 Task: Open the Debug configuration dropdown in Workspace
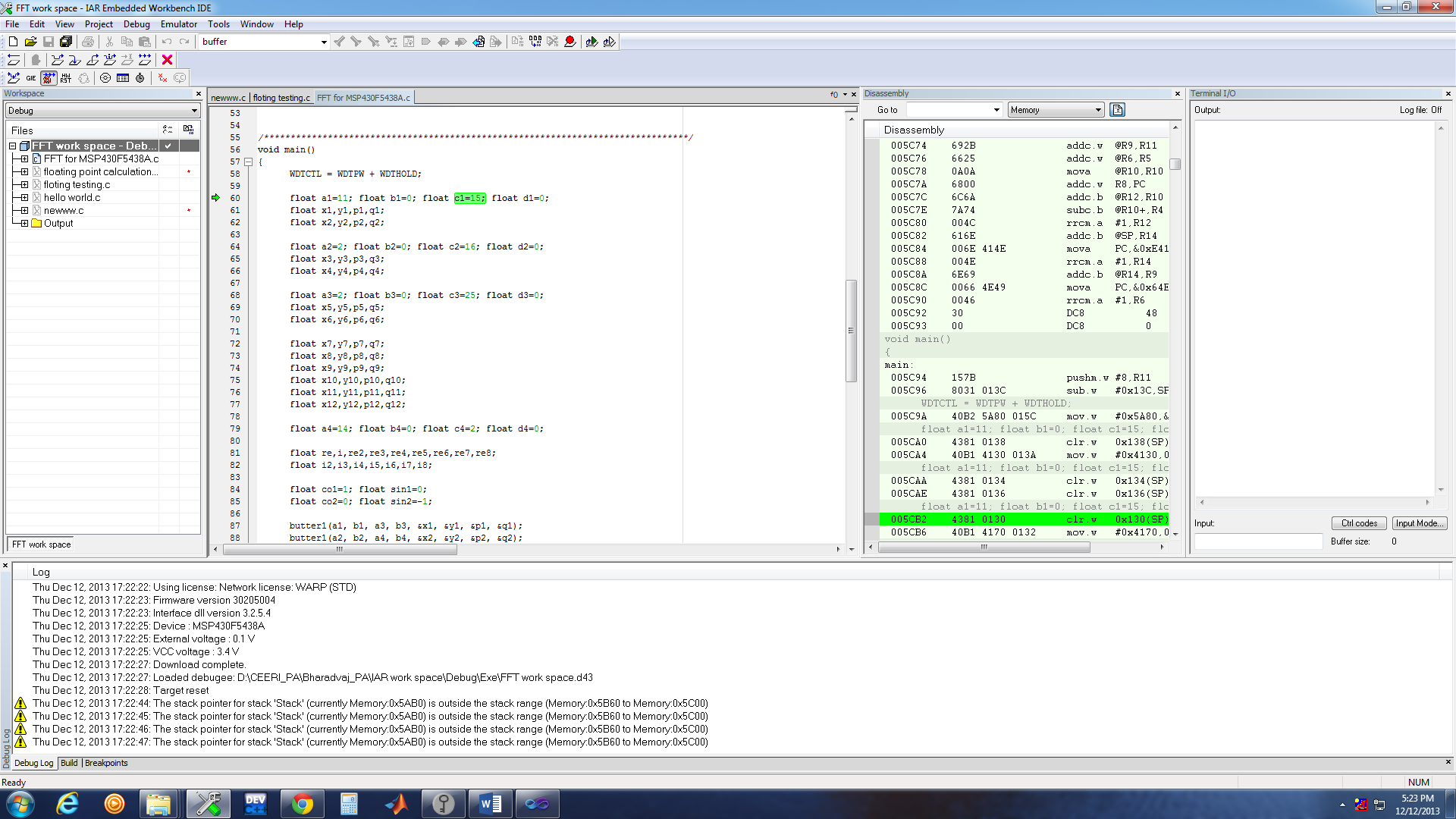(194, 111)
